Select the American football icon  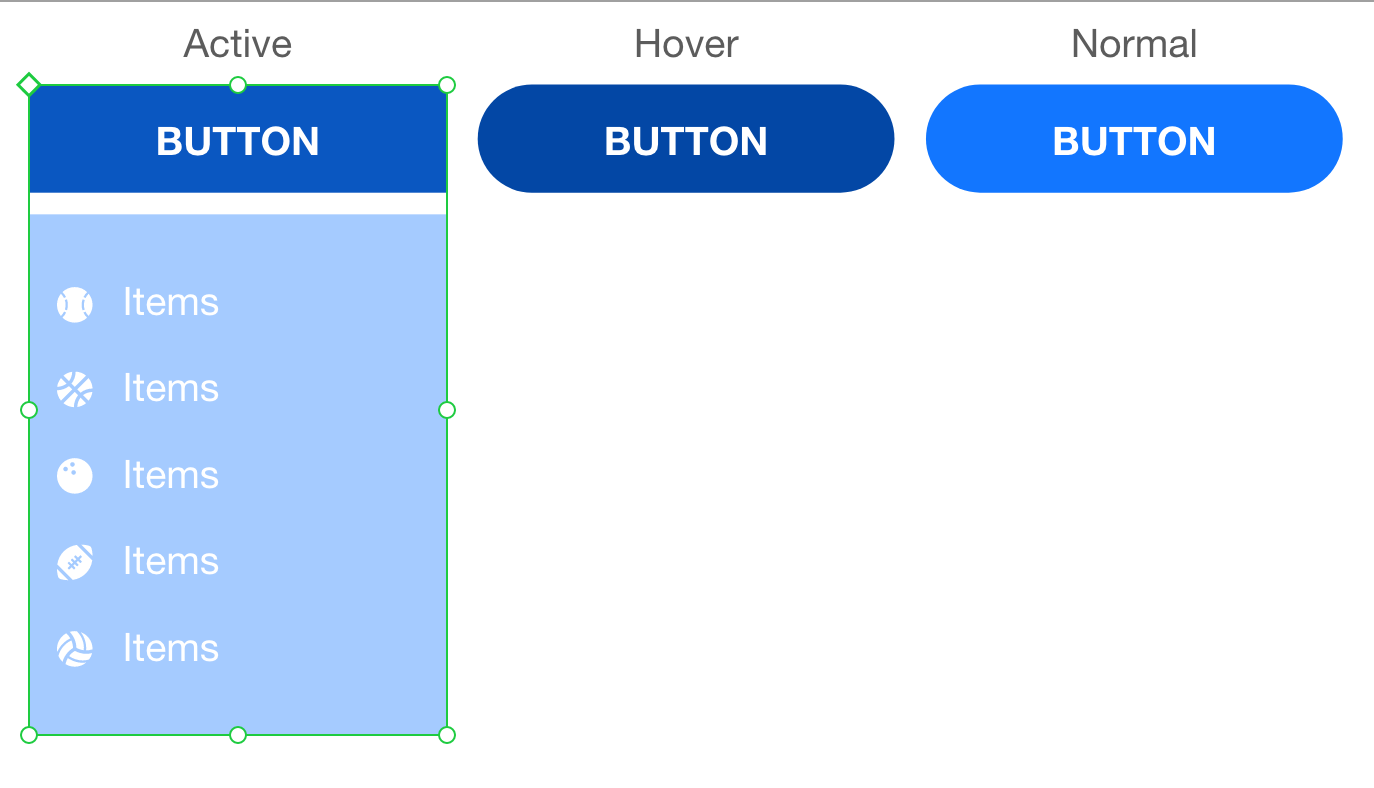75,562
